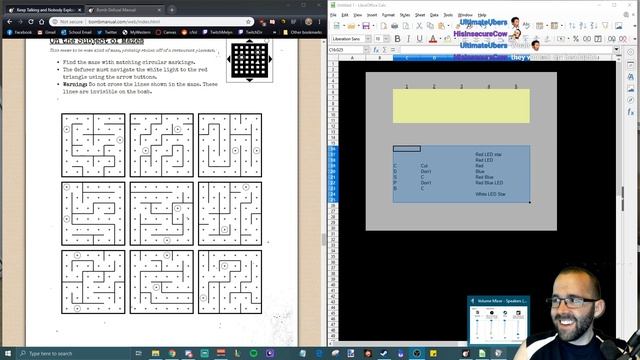This screenshot has height=360, width=640.
Task: Open Tools menu in Calc
Action: 448,15
